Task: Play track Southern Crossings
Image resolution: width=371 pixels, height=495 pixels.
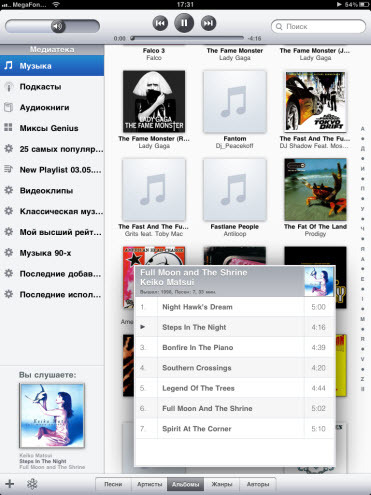Action: [x=235, y=368]
